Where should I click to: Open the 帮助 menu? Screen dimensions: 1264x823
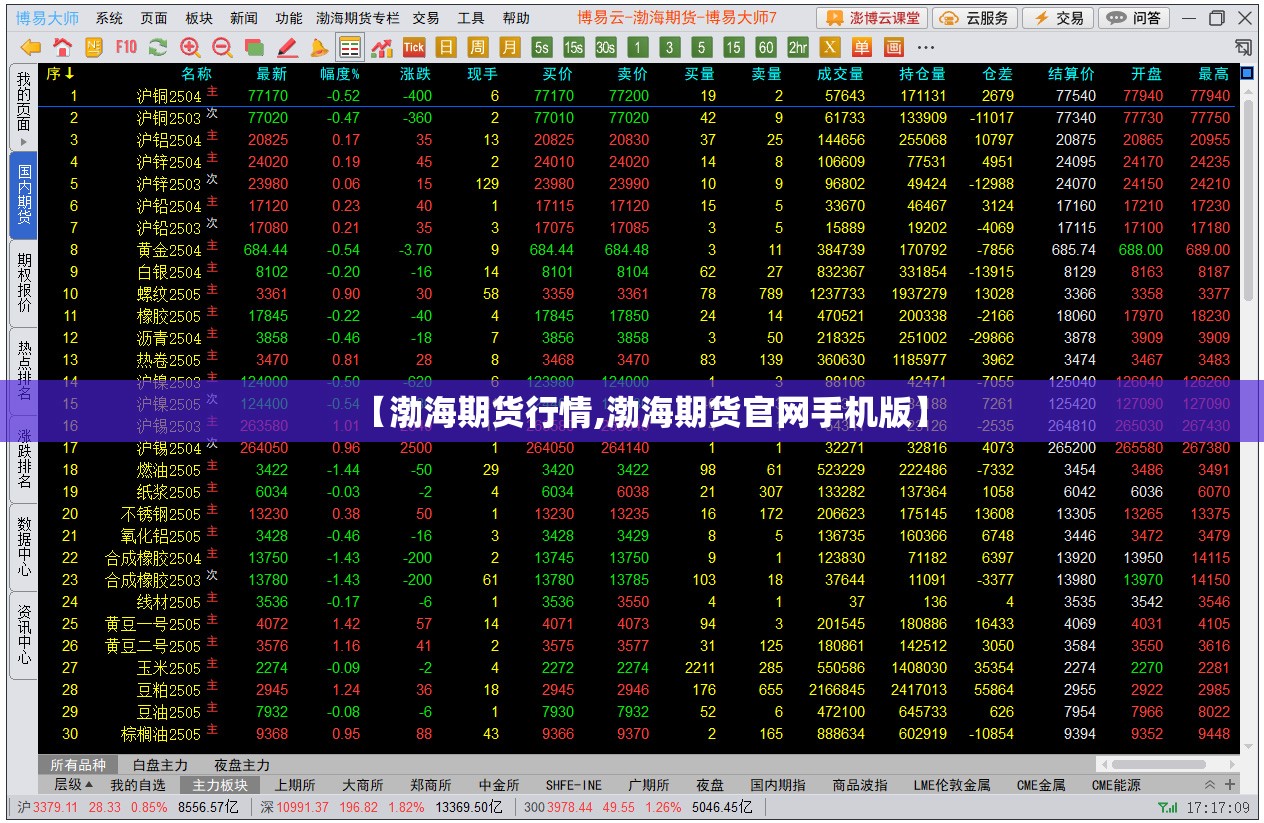coord(516,18)
